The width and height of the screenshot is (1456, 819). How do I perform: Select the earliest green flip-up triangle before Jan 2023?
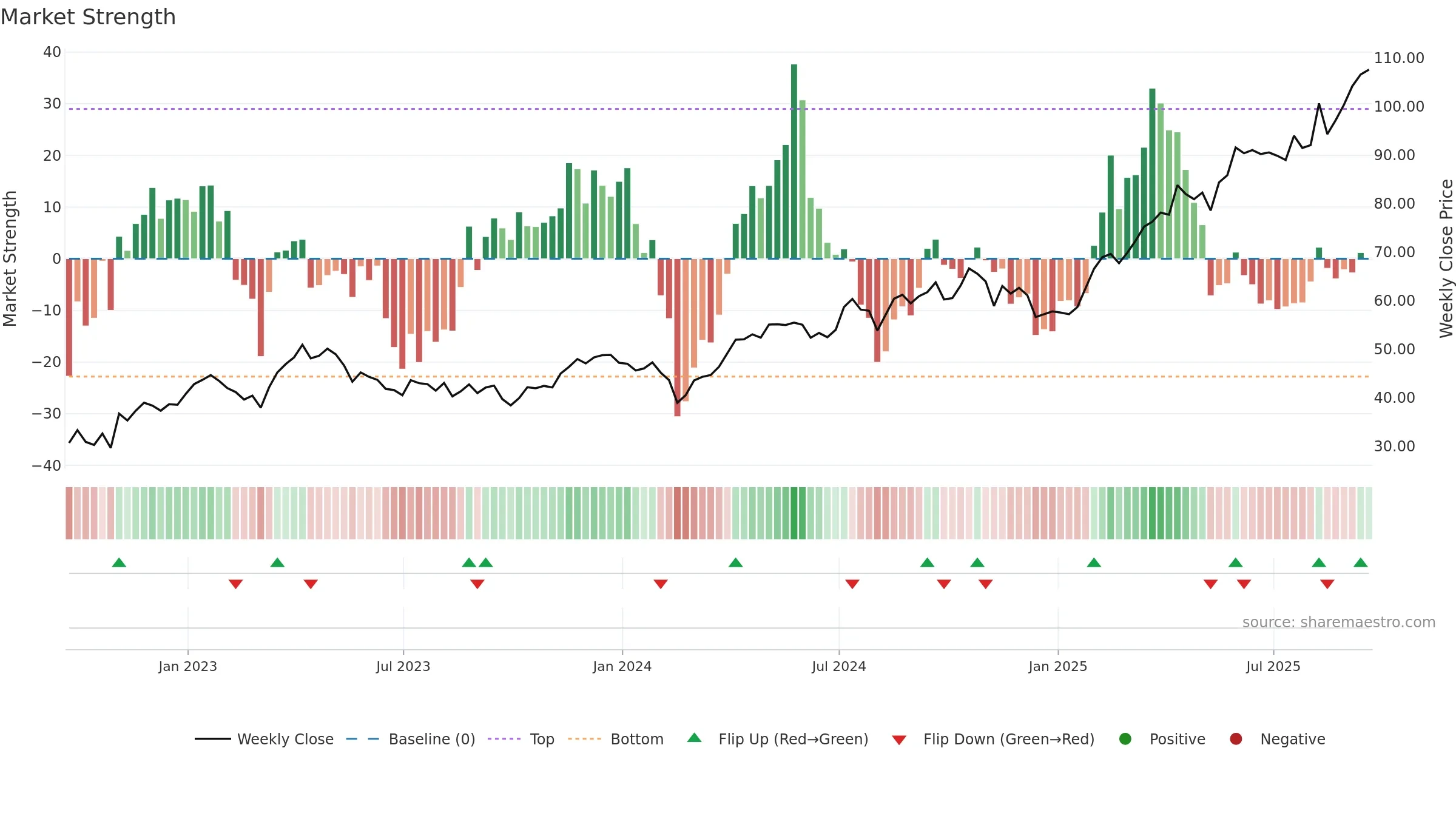tap(119, 562)
